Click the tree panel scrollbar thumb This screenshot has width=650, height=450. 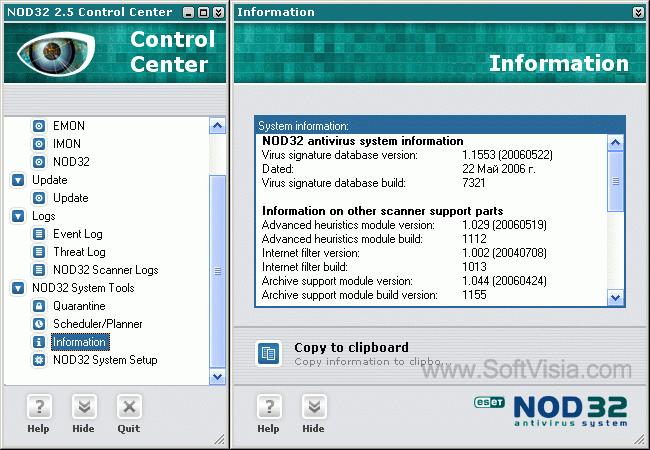(218, 271)
